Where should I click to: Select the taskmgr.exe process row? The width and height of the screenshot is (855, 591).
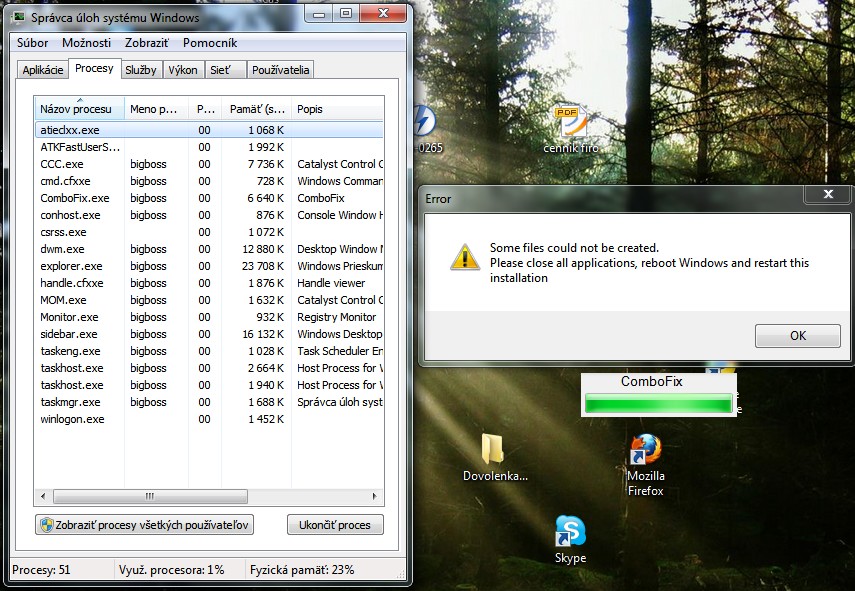[209, 402]
